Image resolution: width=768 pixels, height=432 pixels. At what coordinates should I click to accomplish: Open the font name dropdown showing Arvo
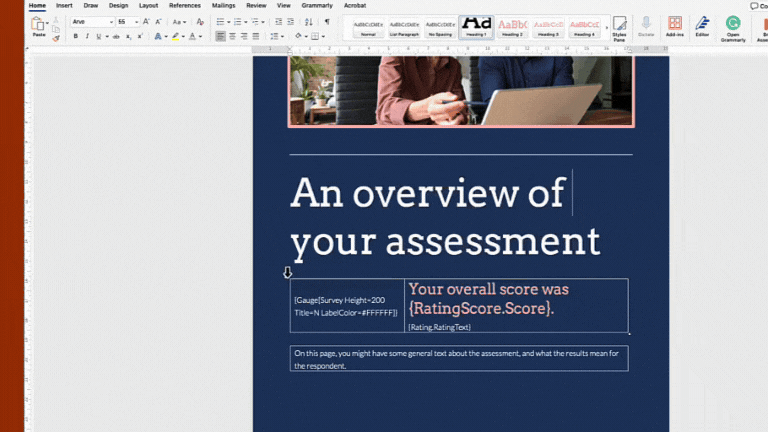[x=90, y=21]
